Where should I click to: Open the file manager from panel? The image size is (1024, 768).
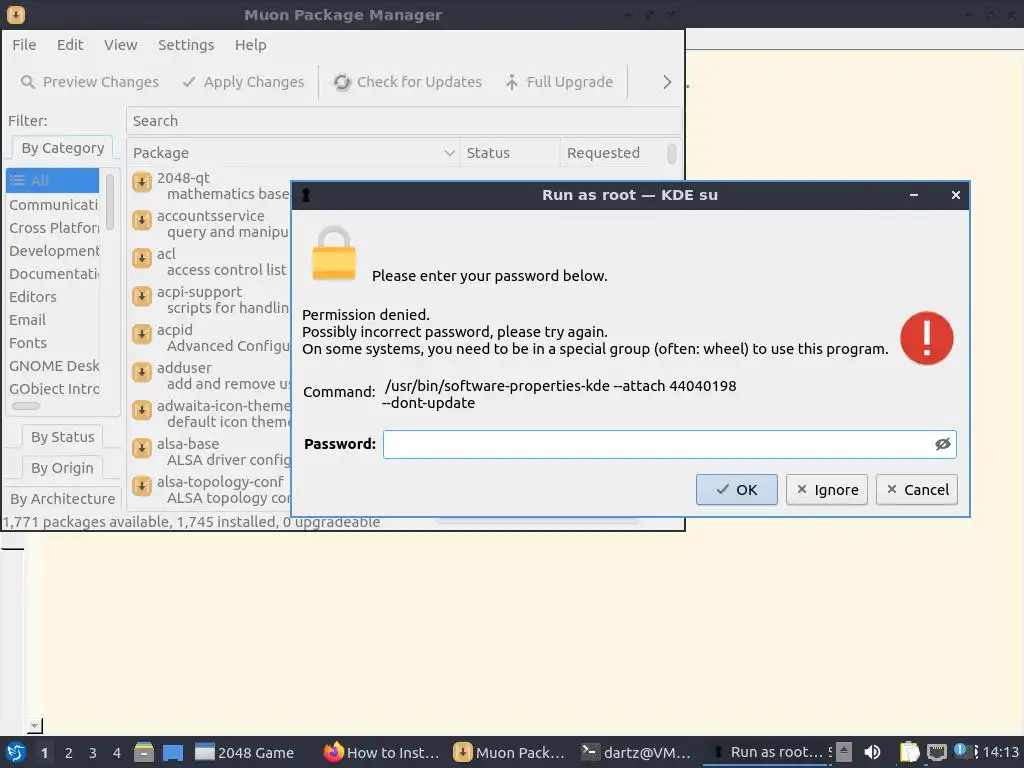tap(144, 752)
